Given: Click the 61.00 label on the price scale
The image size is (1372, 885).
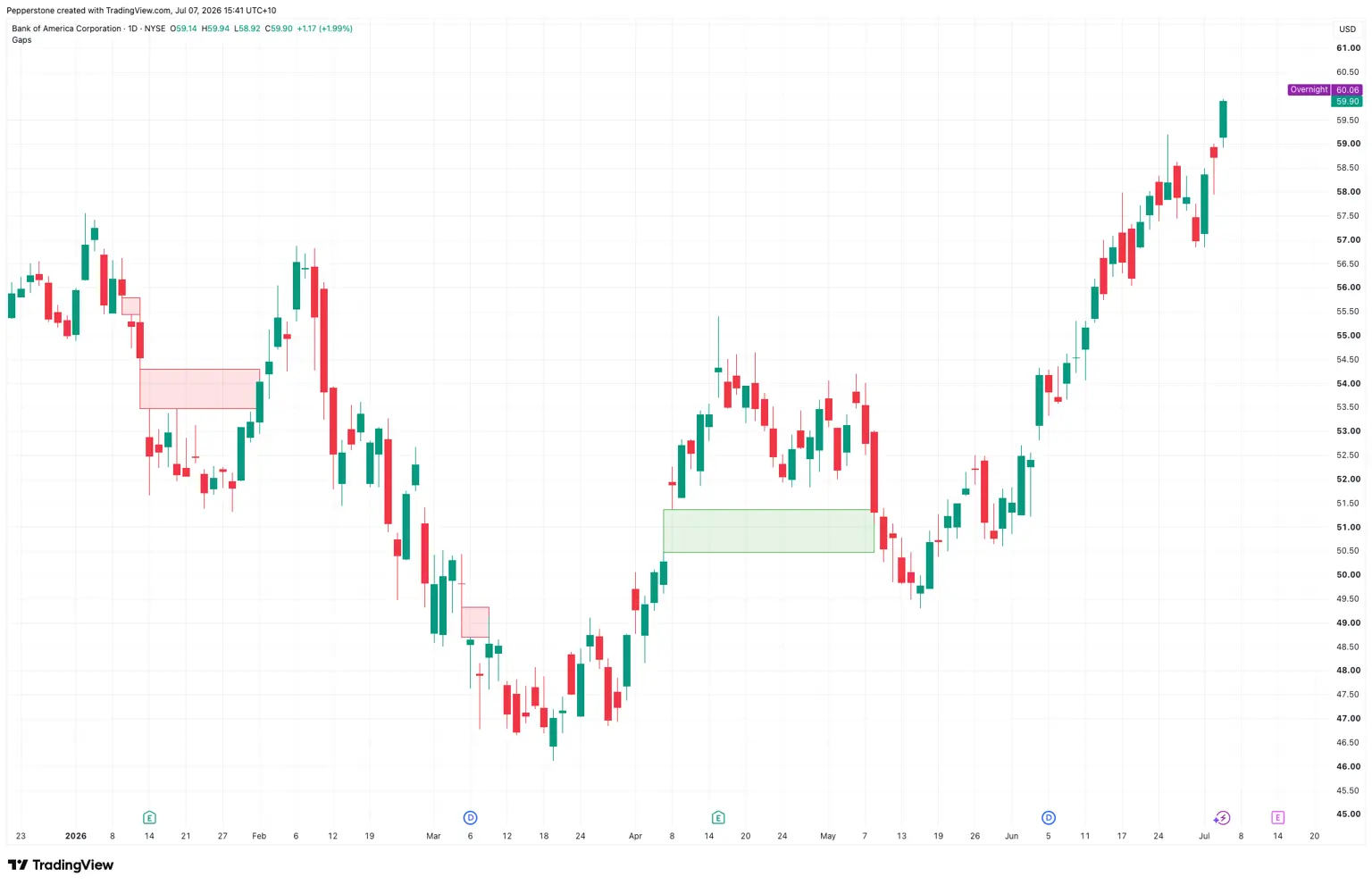Looking at the screenshot, I should coord(1348,48).
